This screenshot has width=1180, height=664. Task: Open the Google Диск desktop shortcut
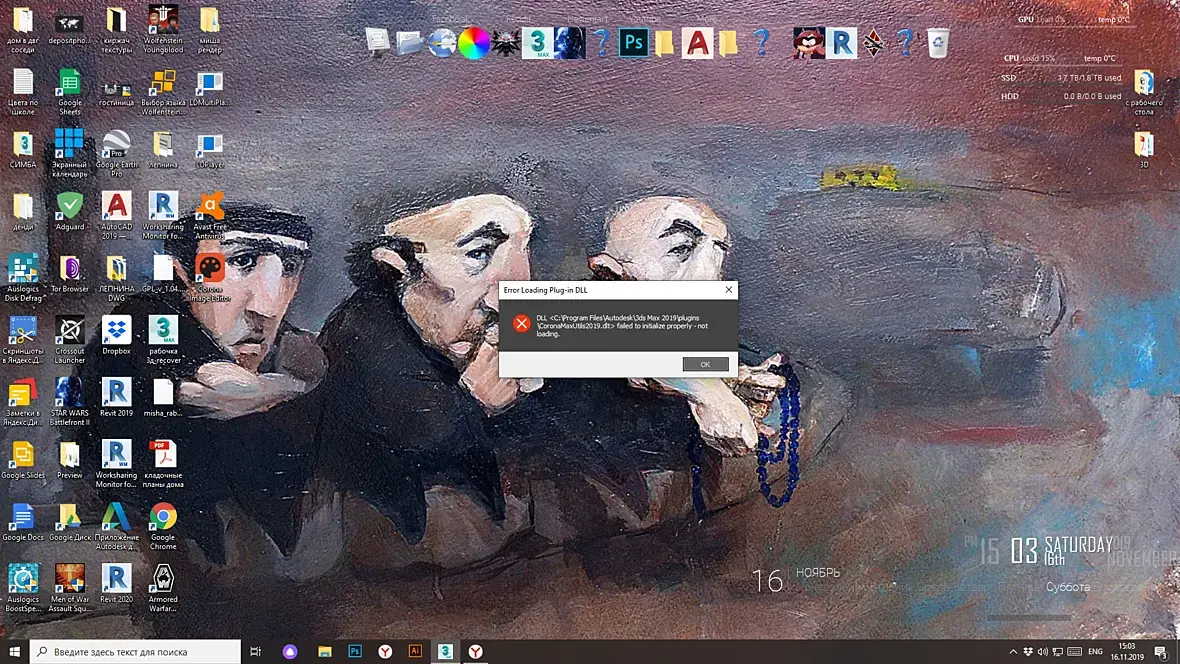pos(69,522)
